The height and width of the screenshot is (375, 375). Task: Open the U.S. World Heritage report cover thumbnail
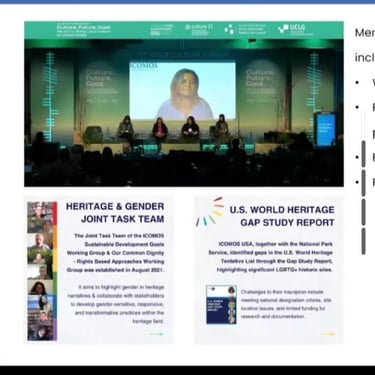pos(221,305)
